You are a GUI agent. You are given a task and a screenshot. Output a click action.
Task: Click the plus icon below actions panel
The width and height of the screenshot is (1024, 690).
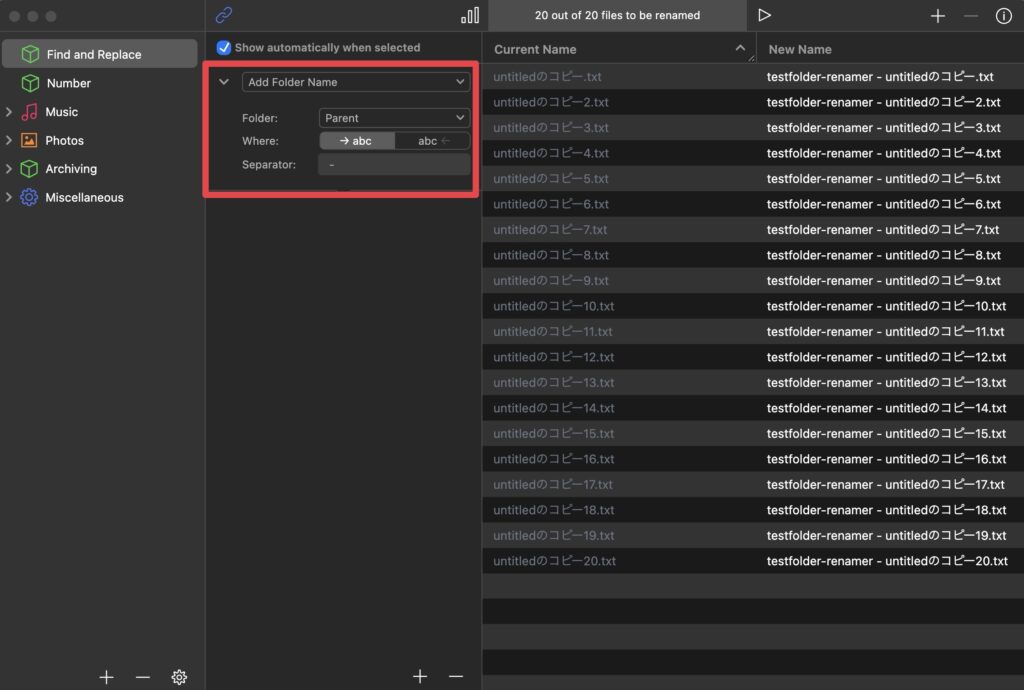pyautogui.click(x=420, y=677)
